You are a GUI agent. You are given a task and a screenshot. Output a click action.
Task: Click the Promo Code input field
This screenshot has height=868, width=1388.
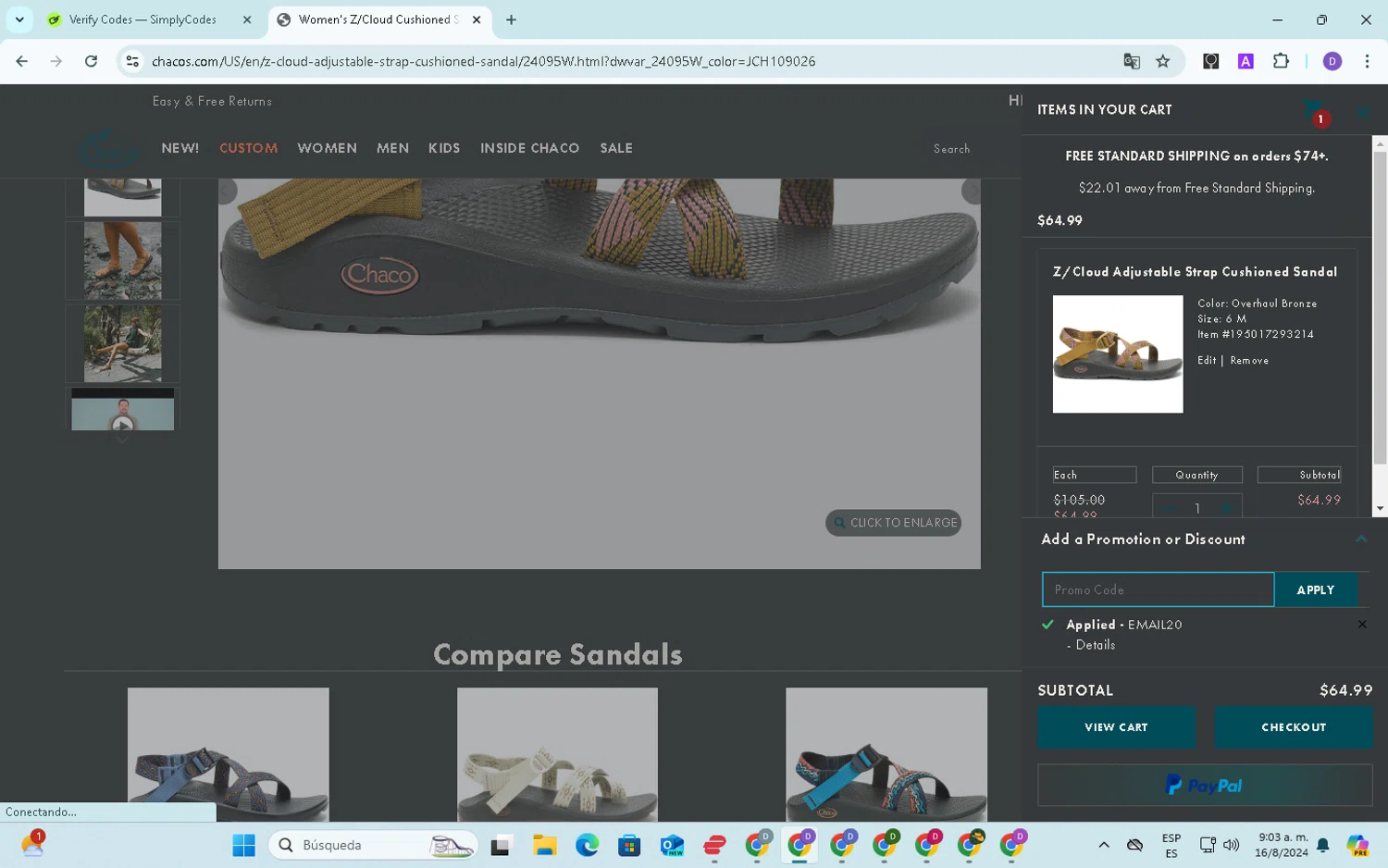1158,589
